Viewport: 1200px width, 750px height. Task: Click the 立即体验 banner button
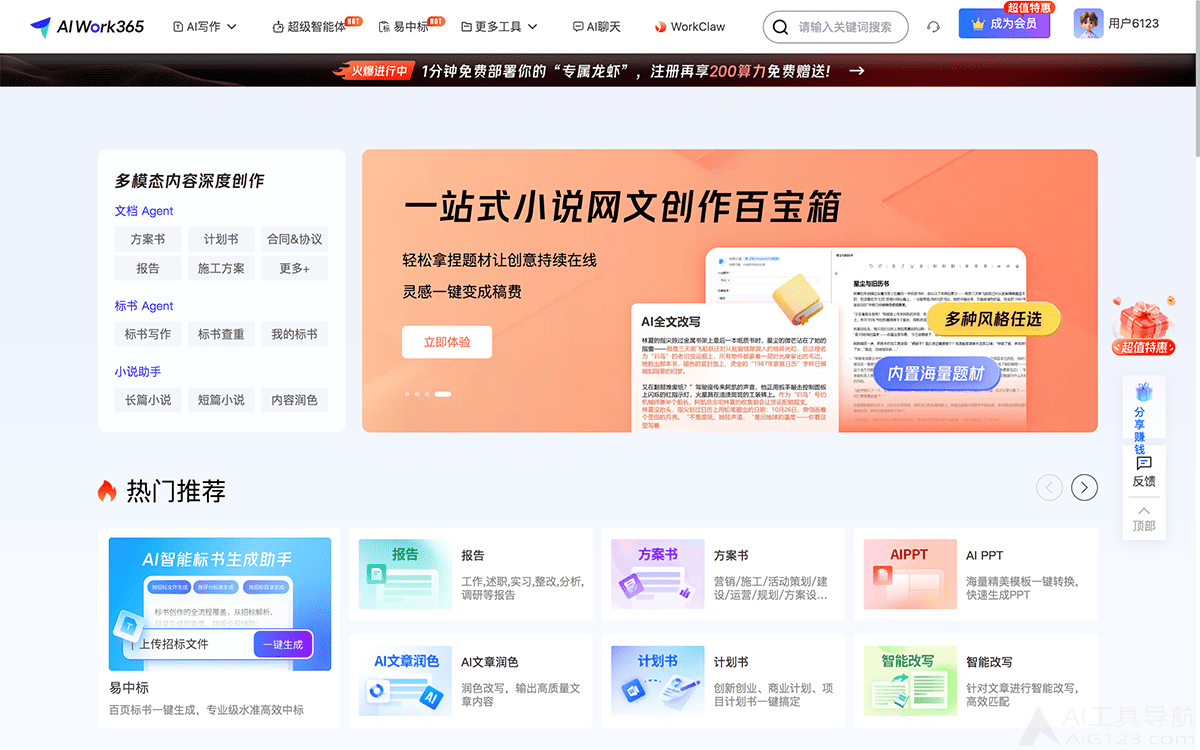(x=447, y=342)
